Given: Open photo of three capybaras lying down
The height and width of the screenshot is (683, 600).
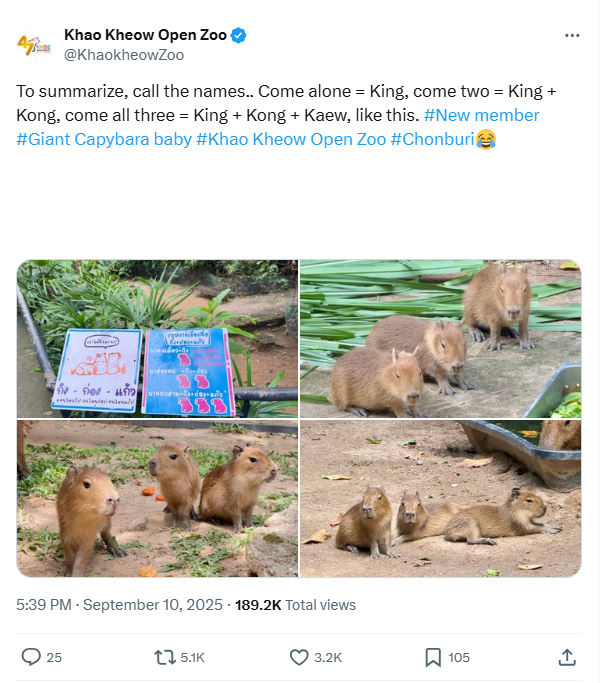Looking at the screenshot, I should [x=441, y=498].
